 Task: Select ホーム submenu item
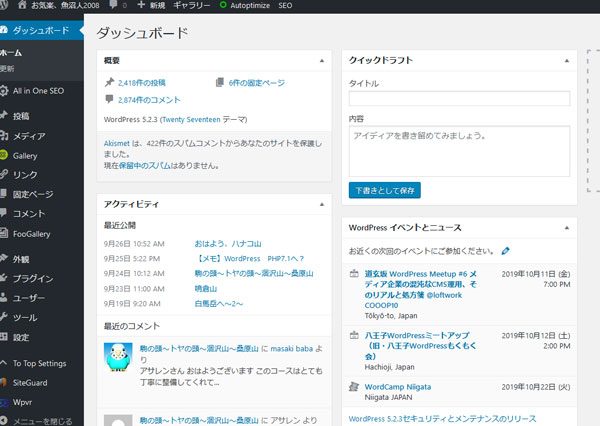11,53
